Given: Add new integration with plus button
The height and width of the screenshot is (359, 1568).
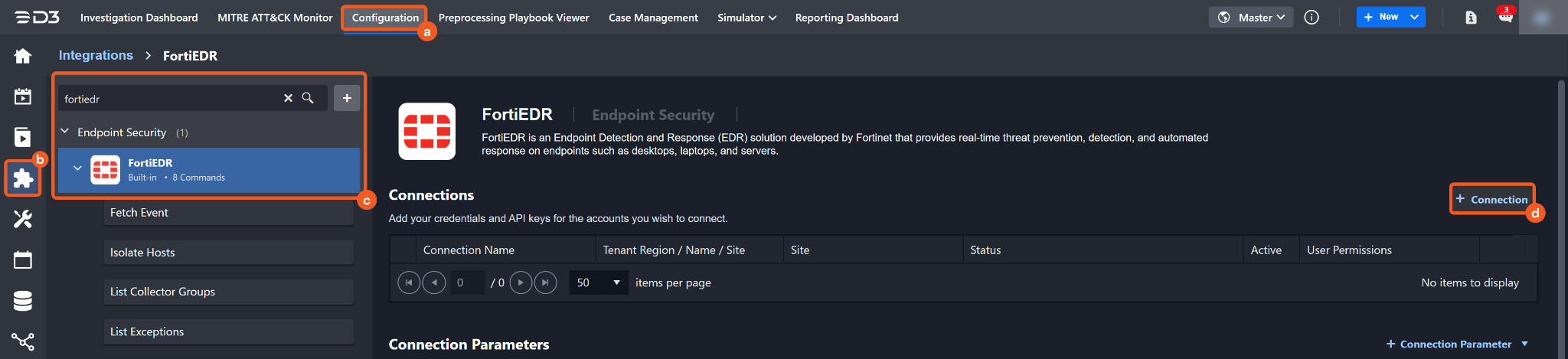Looking at the screenshot, I should click(347, 98).
